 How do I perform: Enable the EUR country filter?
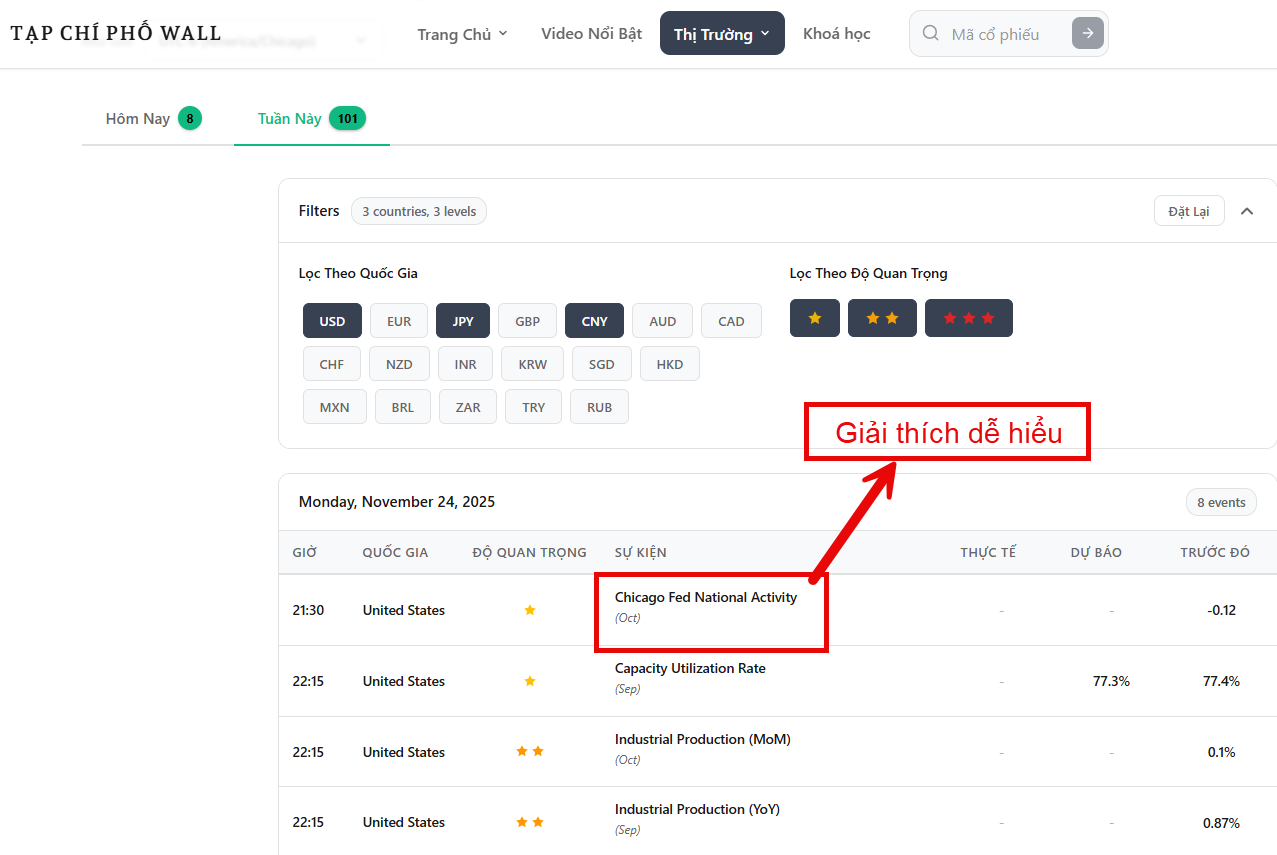pos(399,321)
